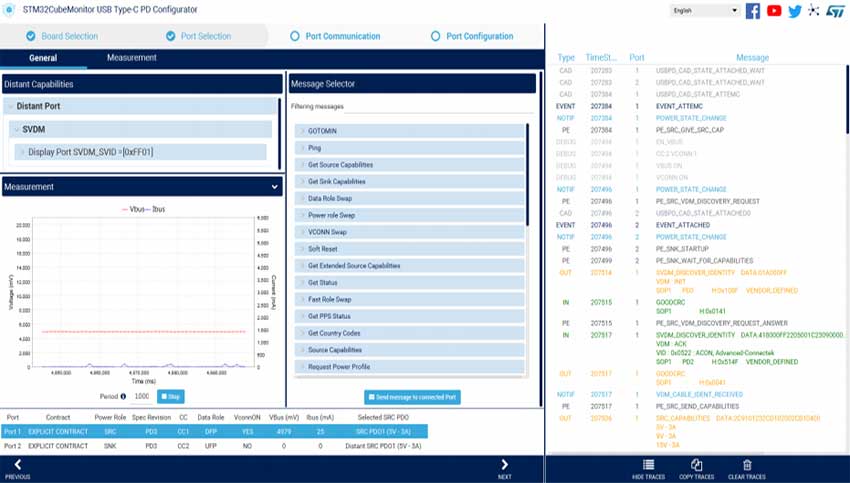Screen dimensions: 850x483
Task: Switch to the Measurement tab
Action: [132, 58]
